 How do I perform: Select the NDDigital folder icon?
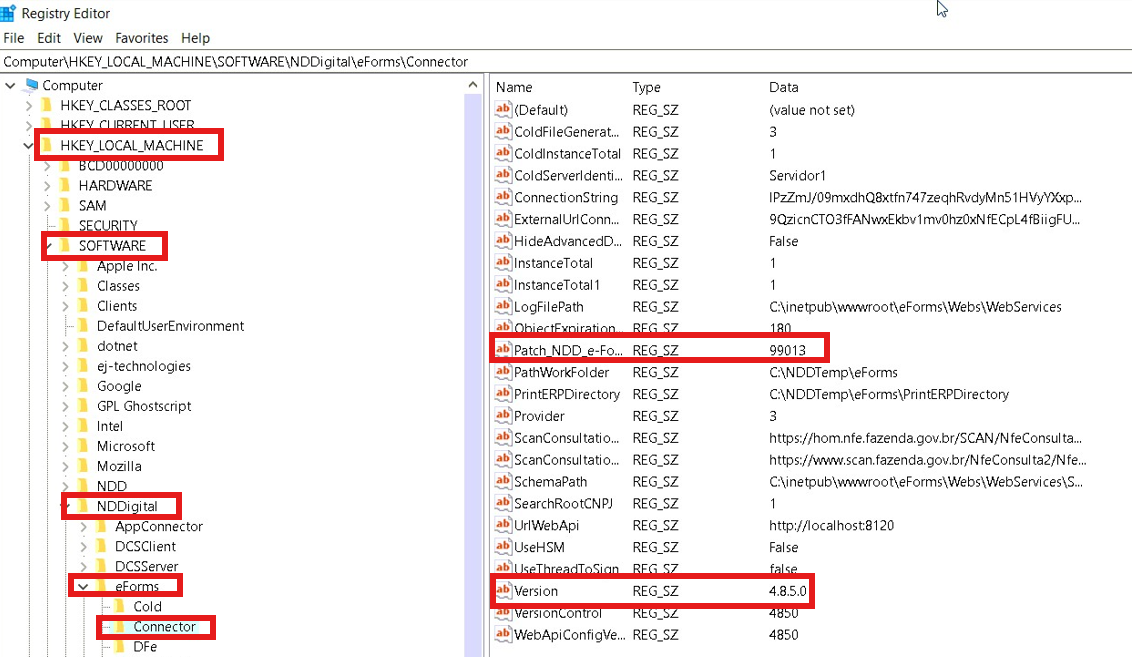84,506
